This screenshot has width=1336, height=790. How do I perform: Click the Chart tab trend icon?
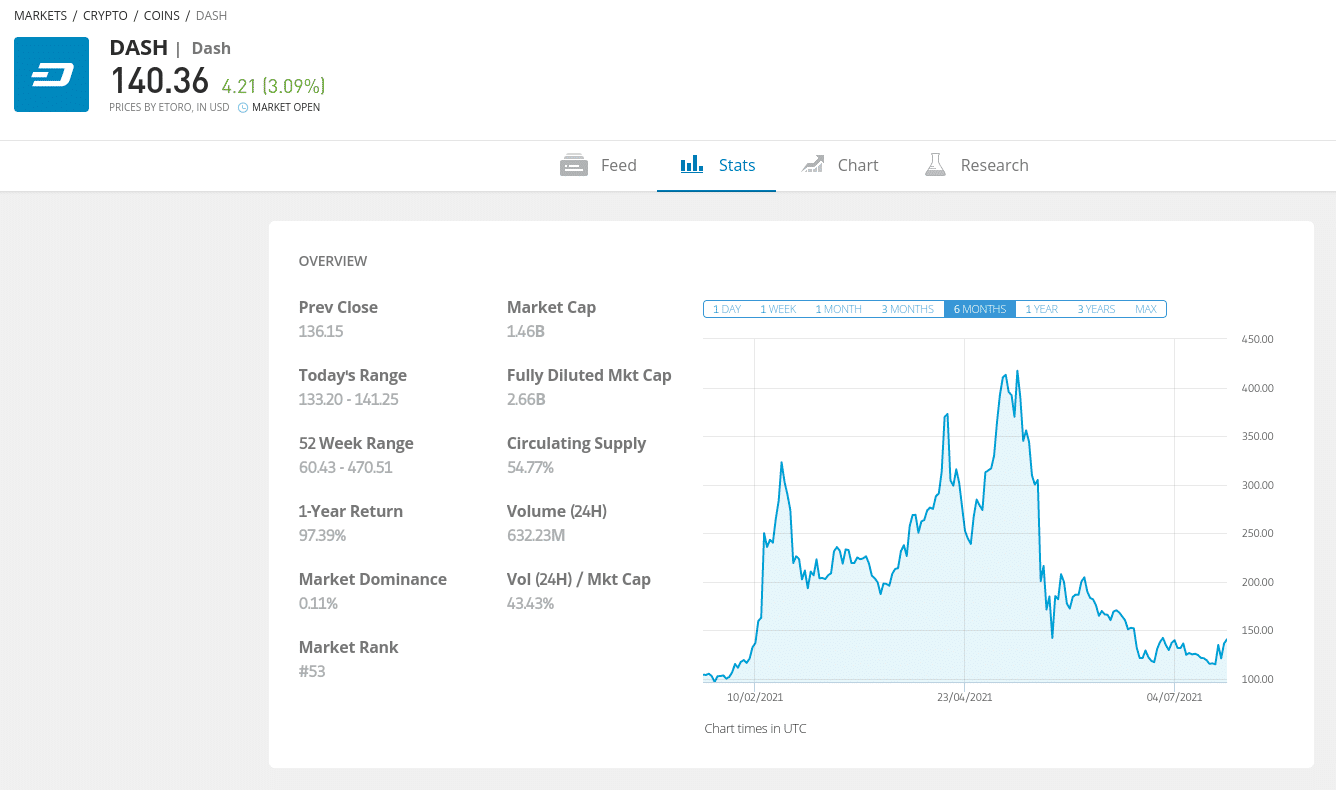pos(813,164)
